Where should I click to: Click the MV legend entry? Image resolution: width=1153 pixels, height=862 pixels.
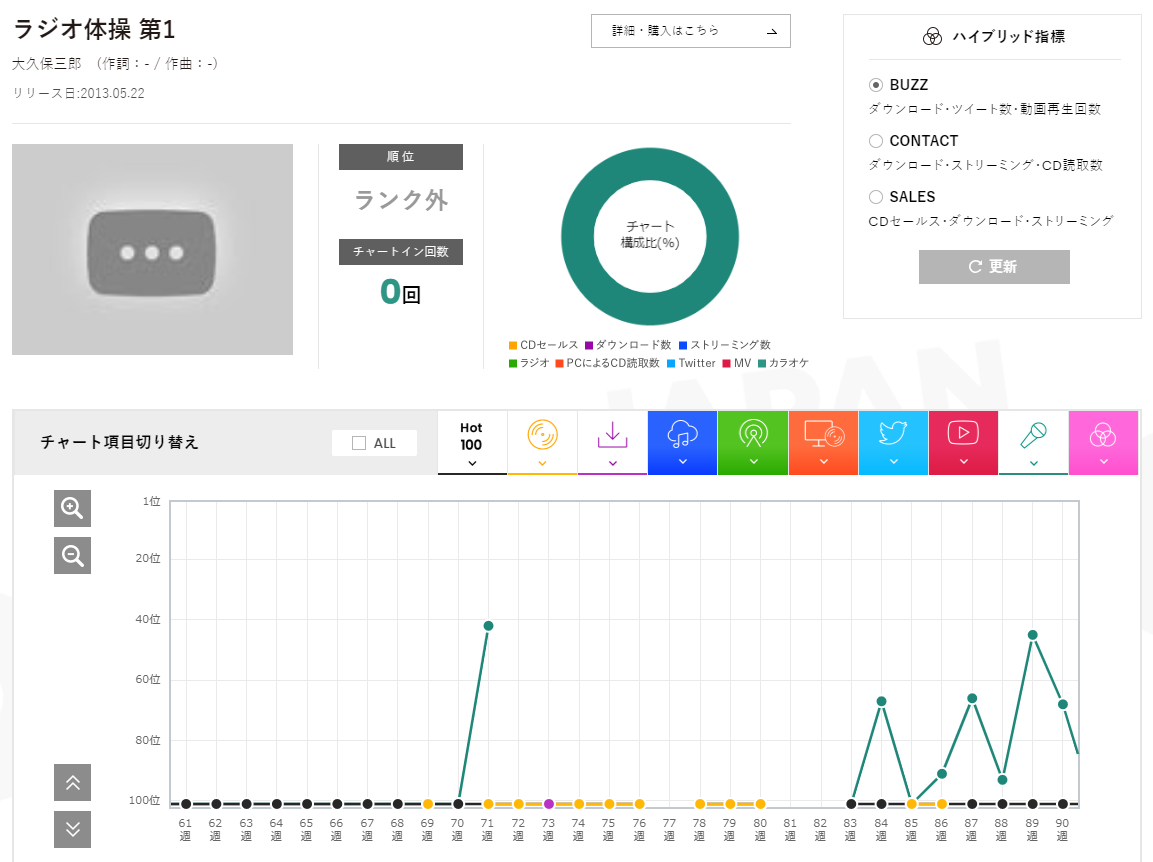[x=737, y=363]
